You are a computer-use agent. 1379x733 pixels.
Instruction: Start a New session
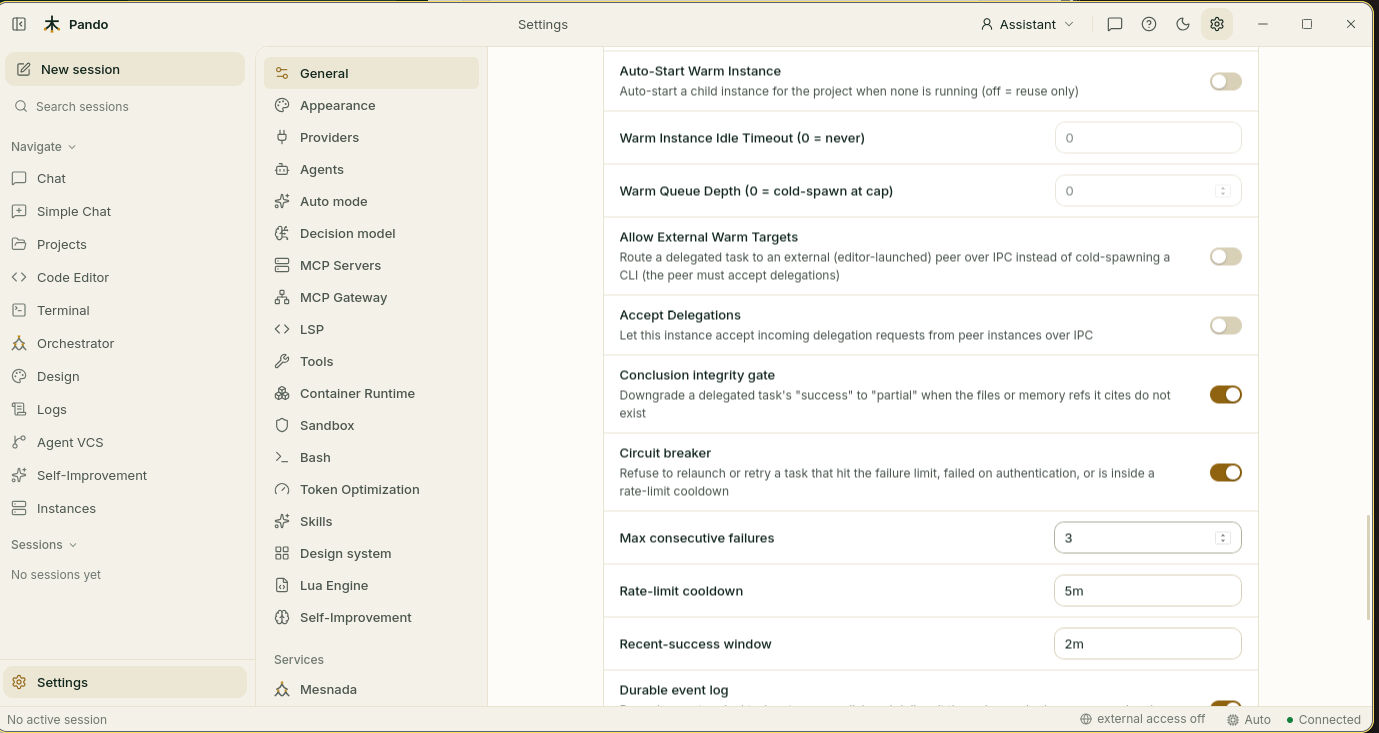click(125, 69)
